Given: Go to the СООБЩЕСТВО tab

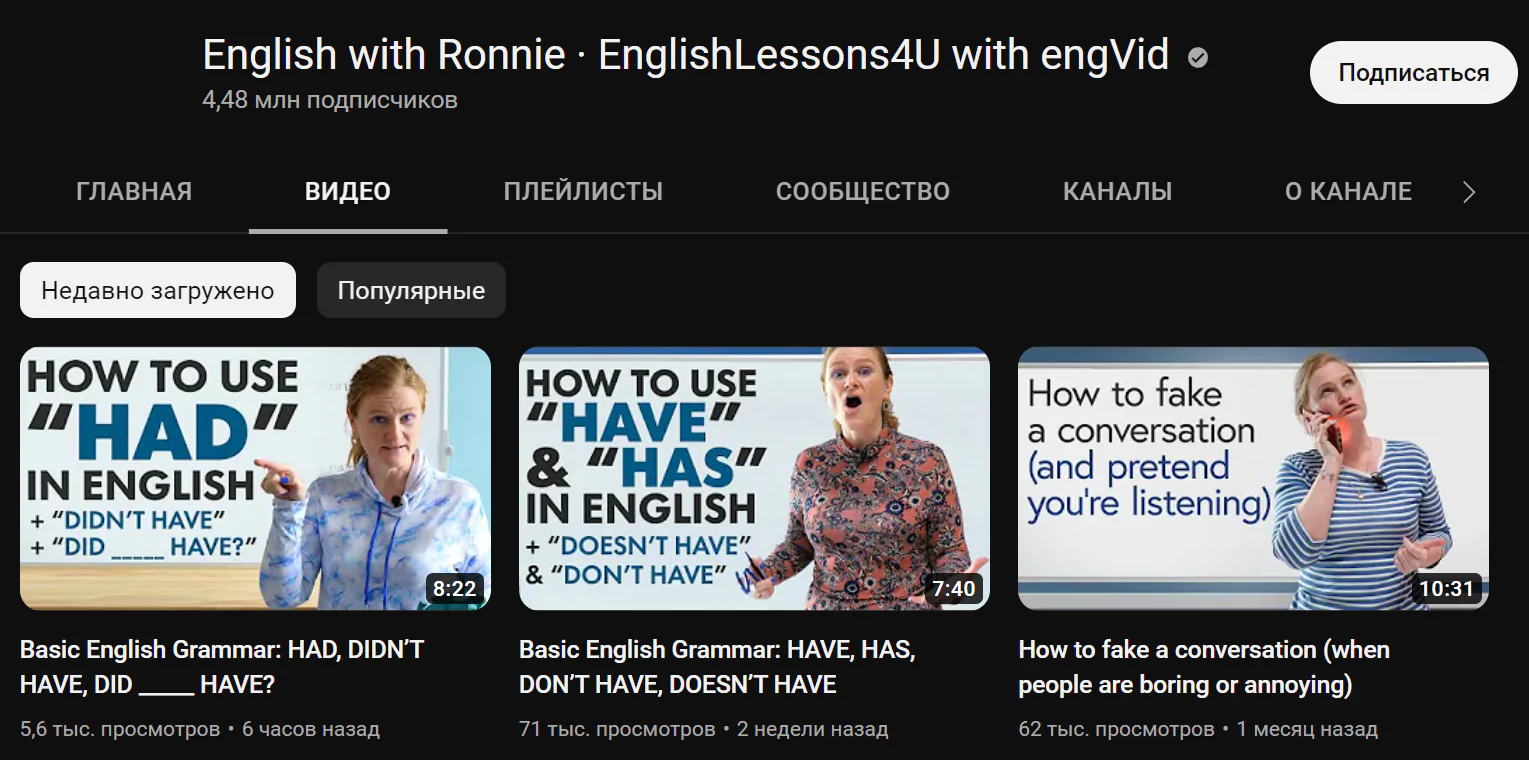Looking at the screenshot, I should [863, 191].
